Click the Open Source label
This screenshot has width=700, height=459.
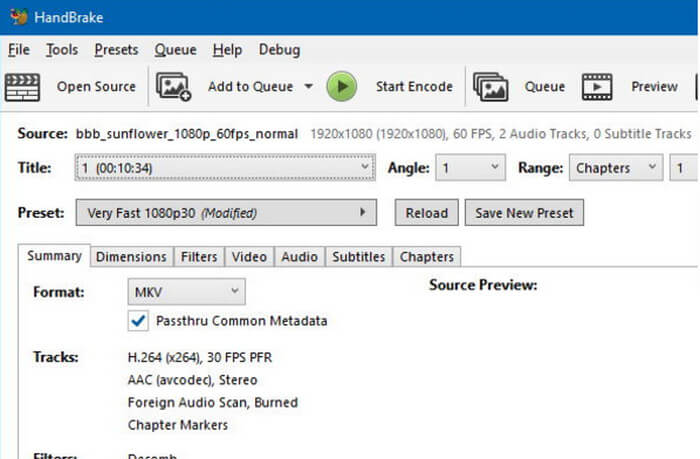point(96,87)
